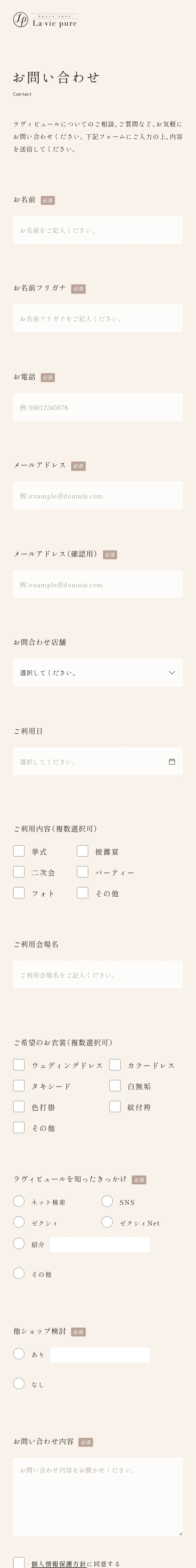The image size is (196, 1568).
Task: Click the La-vie pure logo icon
Action: [21, 21]
